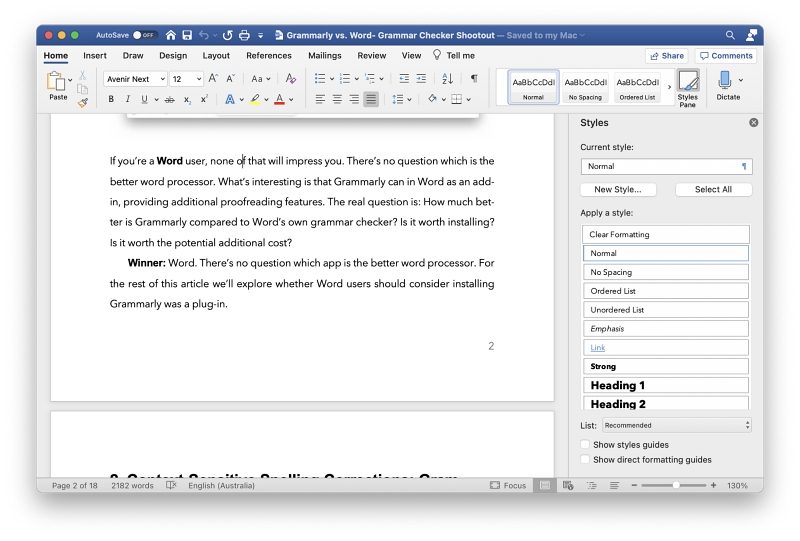Adjust the zoom slider in status bar

676,485
